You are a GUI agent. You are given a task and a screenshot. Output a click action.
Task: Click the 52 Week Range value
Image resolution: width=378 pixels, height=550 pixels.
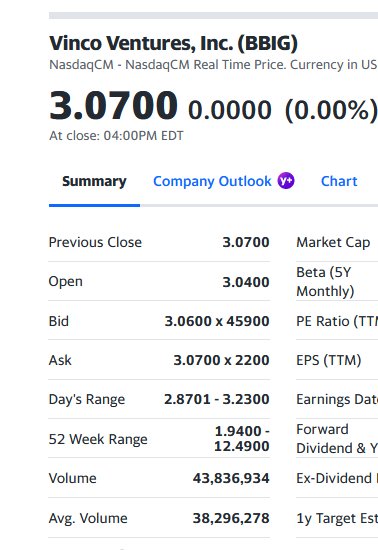[x=242, y=438]
